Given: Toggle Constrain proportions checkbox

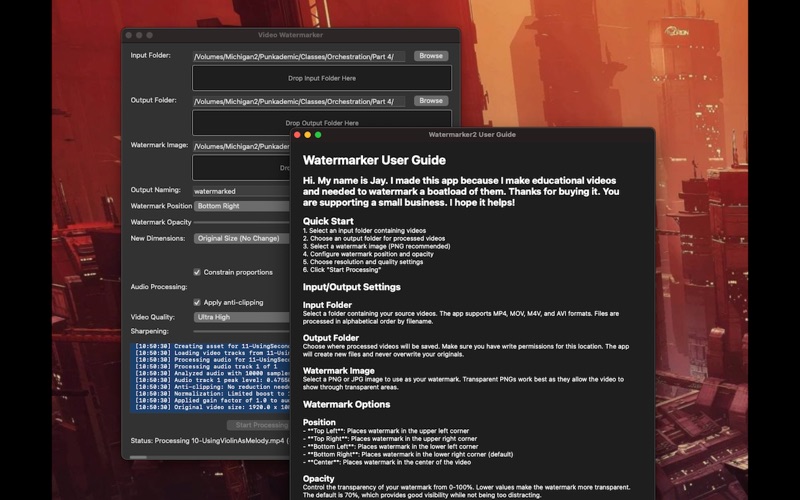Looking at the screenshot, I should click(197, 272).
